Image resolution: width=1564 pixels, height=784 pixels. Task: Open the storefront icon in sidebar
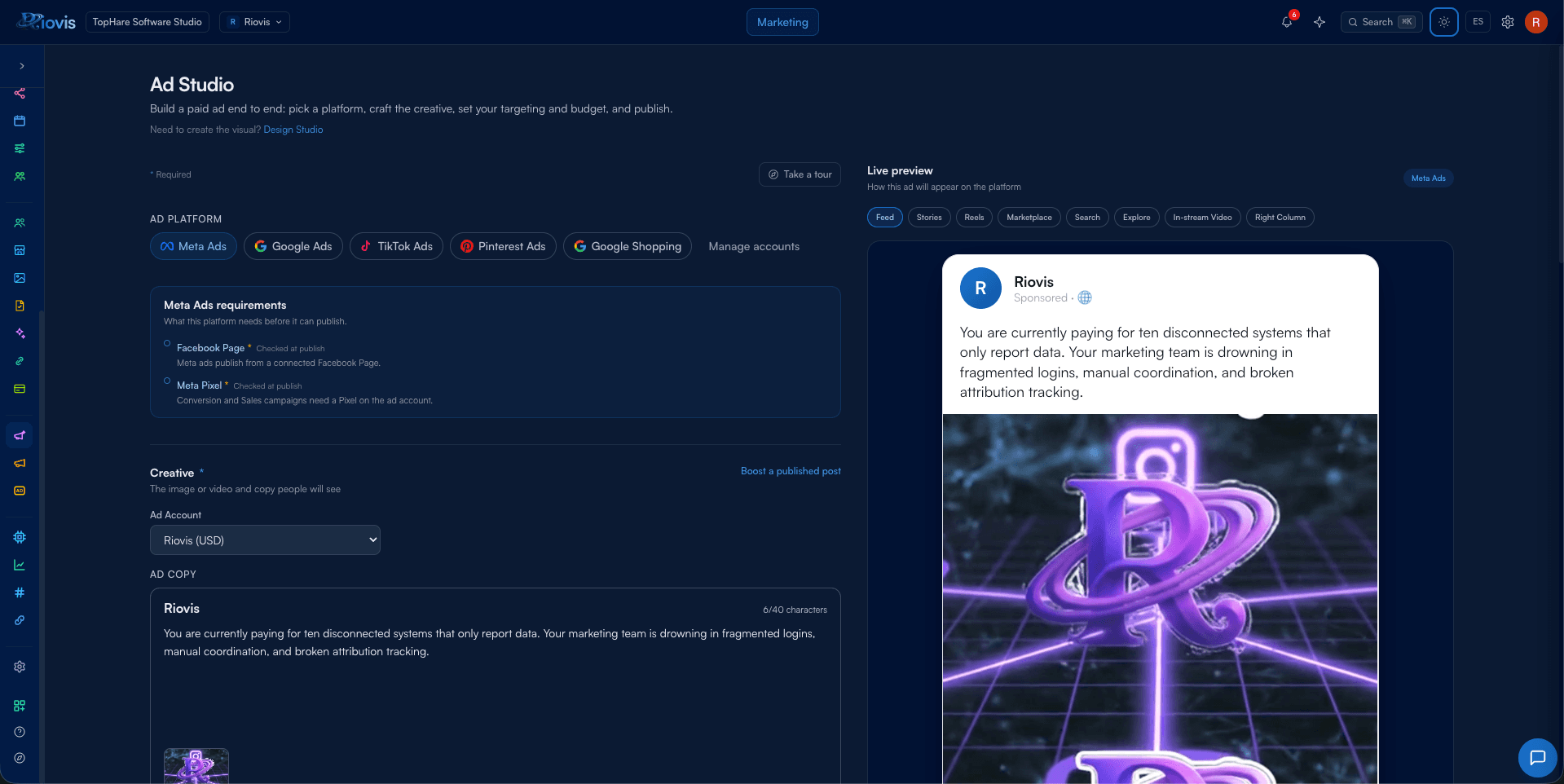click(20, 250)
